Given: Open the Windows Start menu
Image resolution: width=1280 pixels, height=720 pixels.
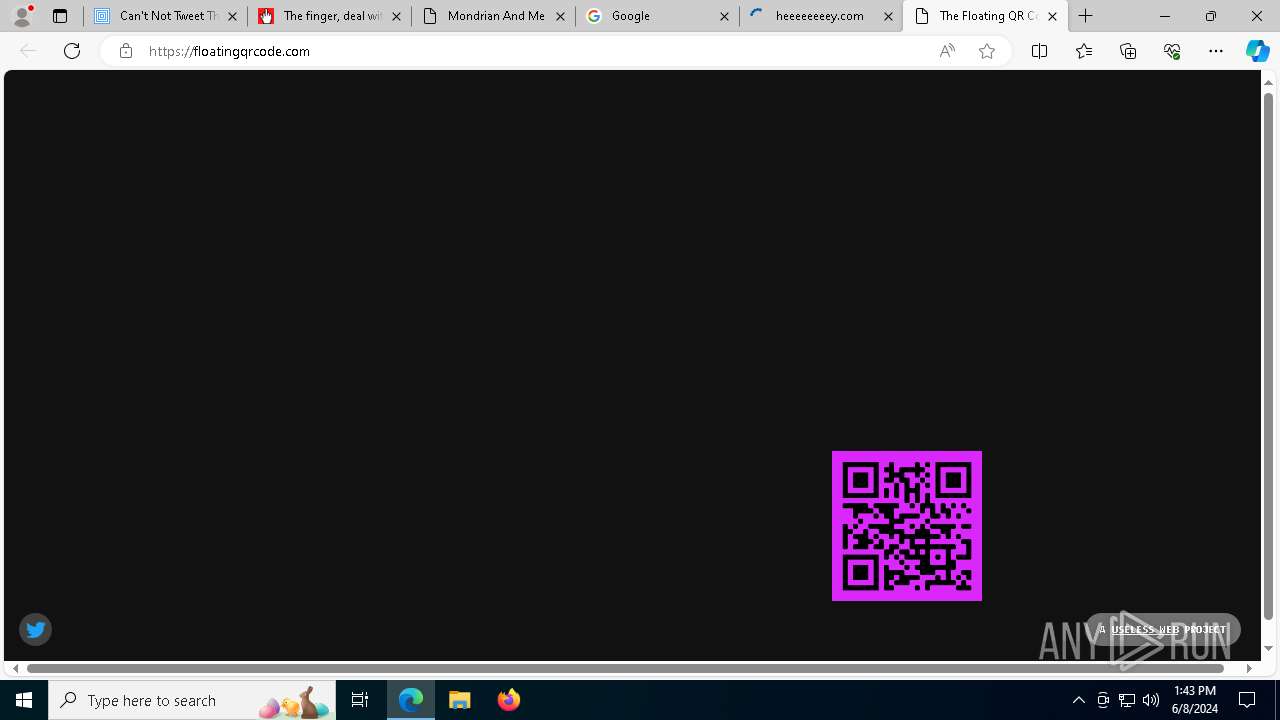Looking at the screenshot, I should (x=24, y=700).
